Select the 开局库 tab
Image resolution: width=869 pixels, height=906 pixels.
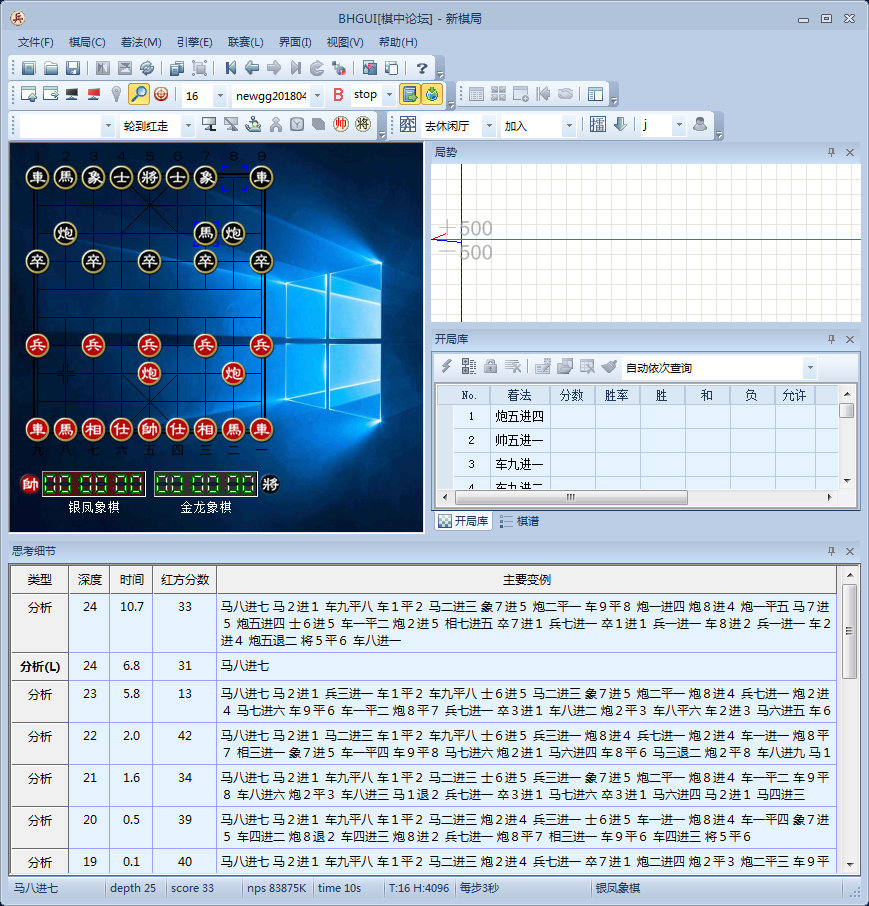tap(463, 521)
